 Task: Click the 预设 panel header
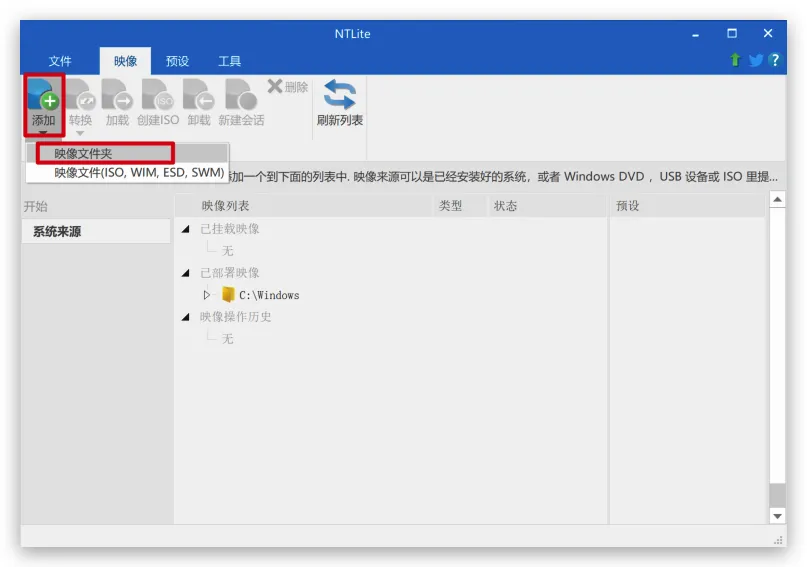pos(688,206)
